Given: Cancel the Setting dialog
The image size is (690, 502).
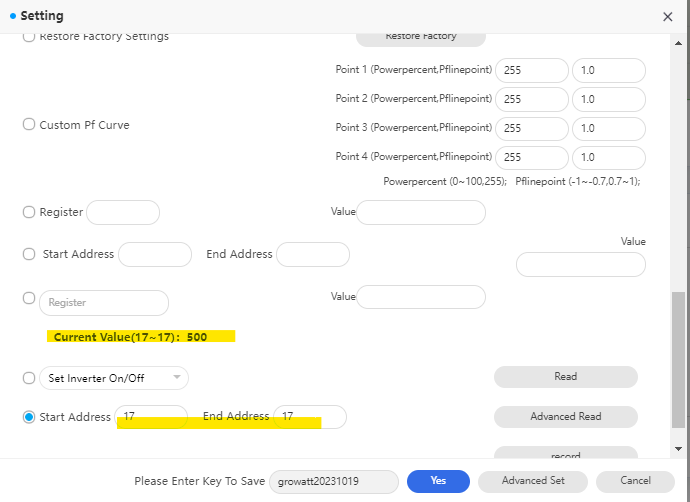Looking at the screenshot, I should point(635,481).
